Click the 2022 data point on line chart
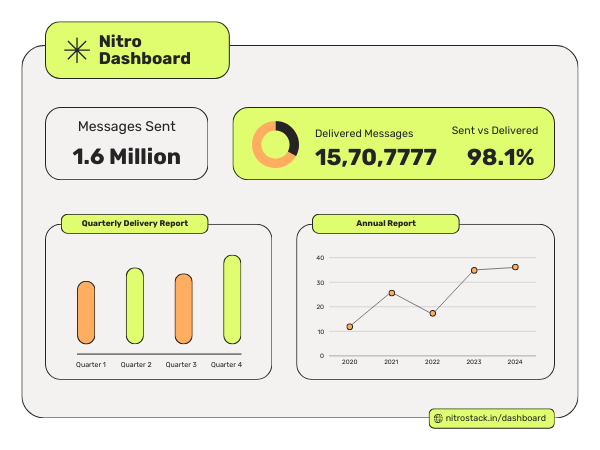This screenshot has width=600, height=450. (433, 313)
